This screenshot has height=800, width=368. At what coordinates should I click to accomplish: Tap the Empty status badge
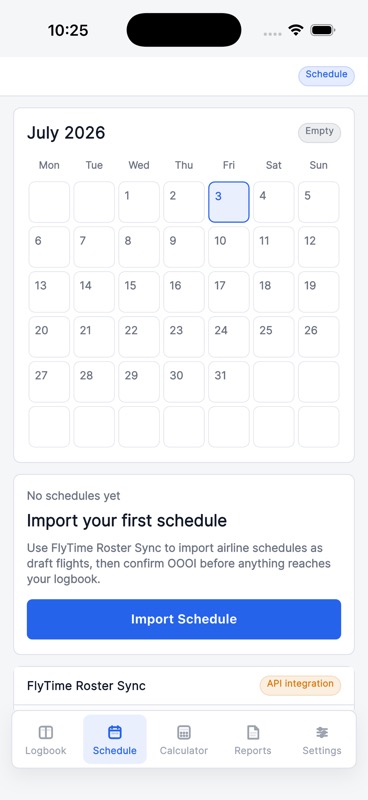pos(320,132)
